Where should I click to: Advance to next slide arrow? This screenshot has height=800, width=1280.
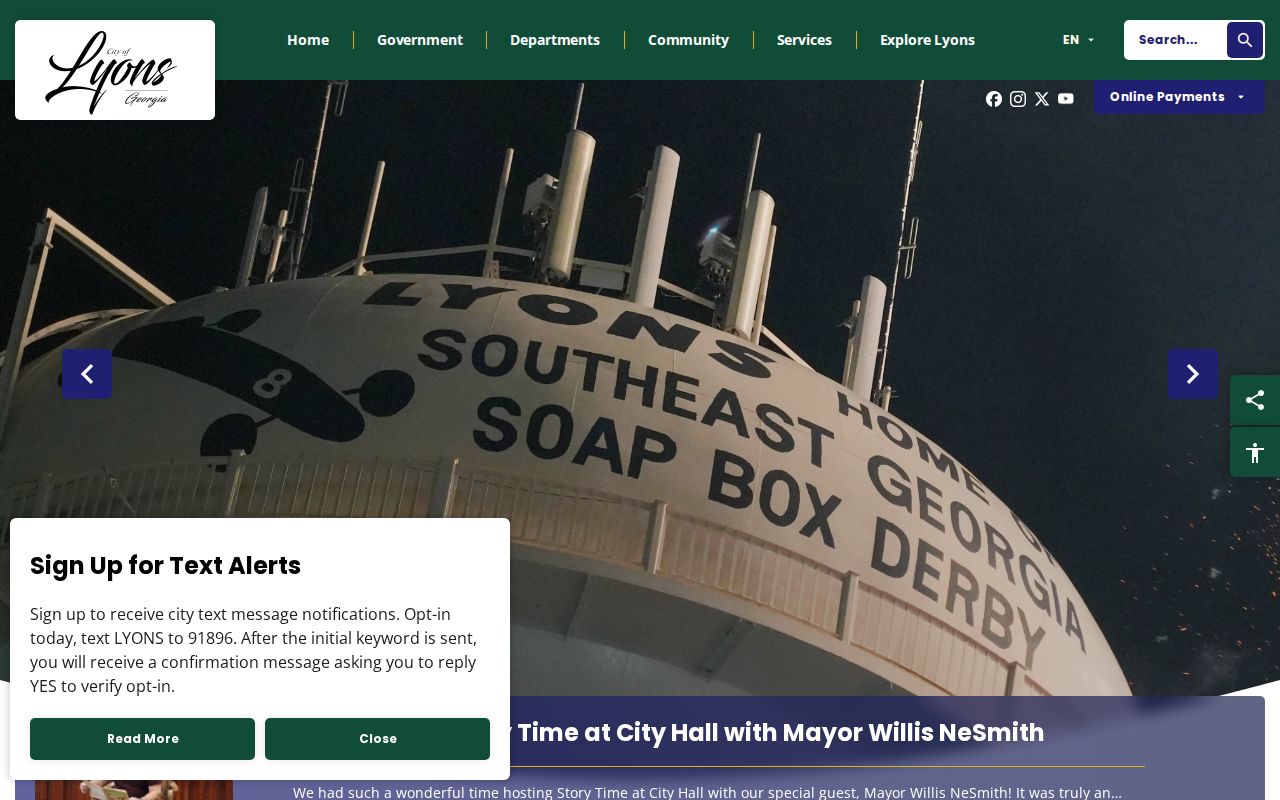tap(1193, 374)
